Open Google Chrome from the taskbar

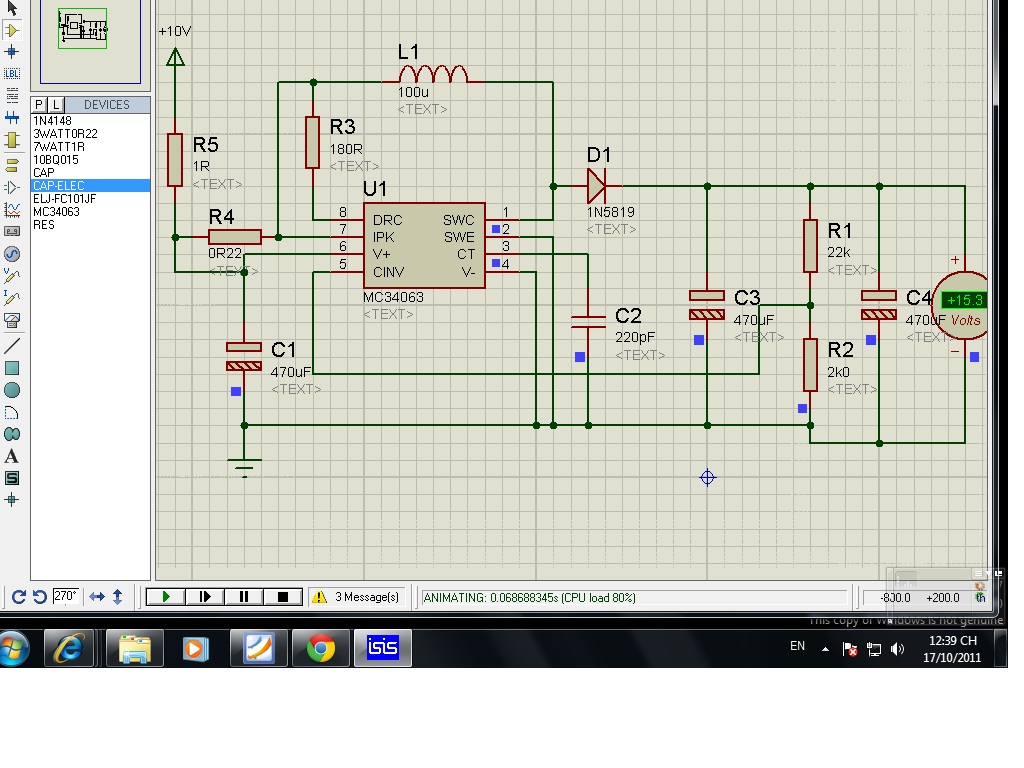(321, 648)
